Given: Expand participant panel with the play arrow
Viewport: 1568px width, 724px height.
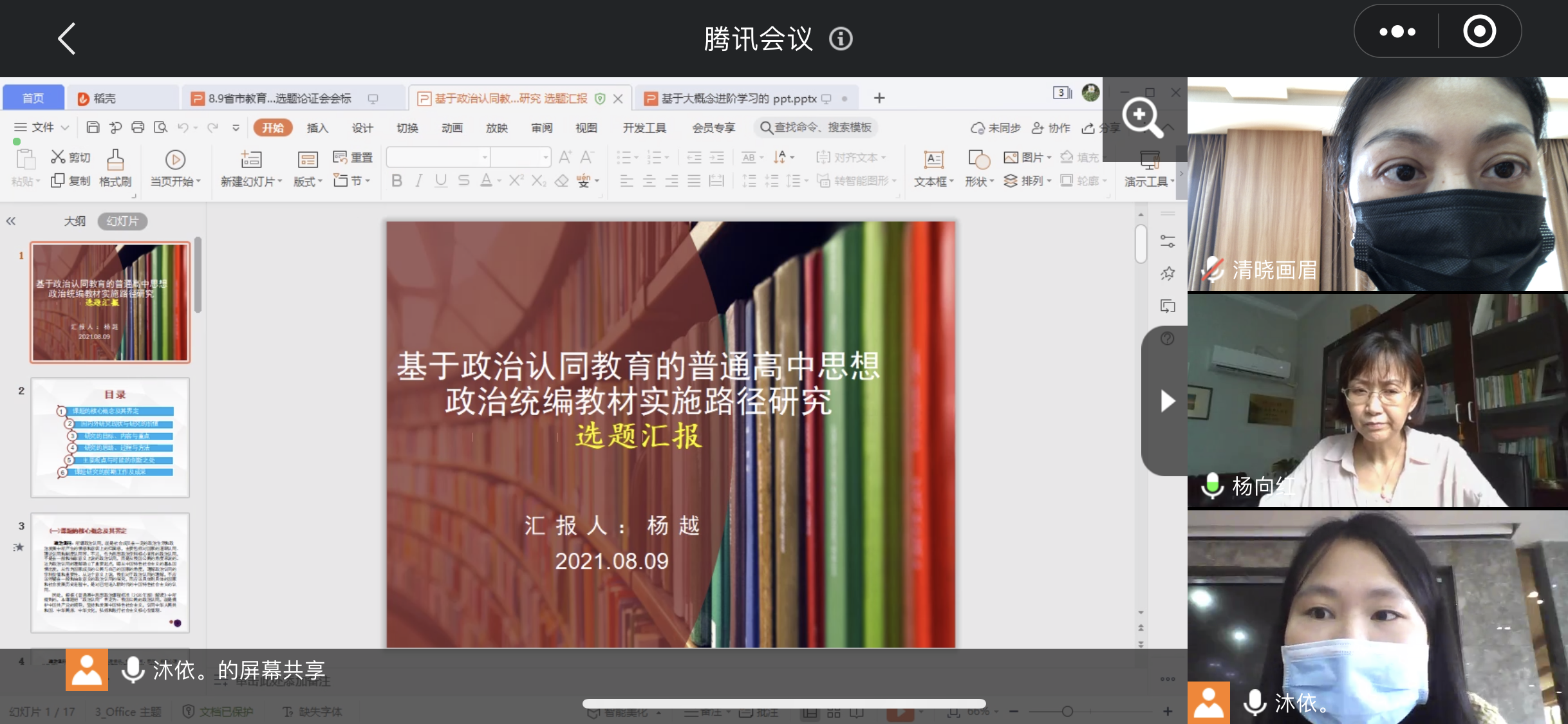Looking at the screenshot, I should pyautogui.click(x=1167, y=401).
